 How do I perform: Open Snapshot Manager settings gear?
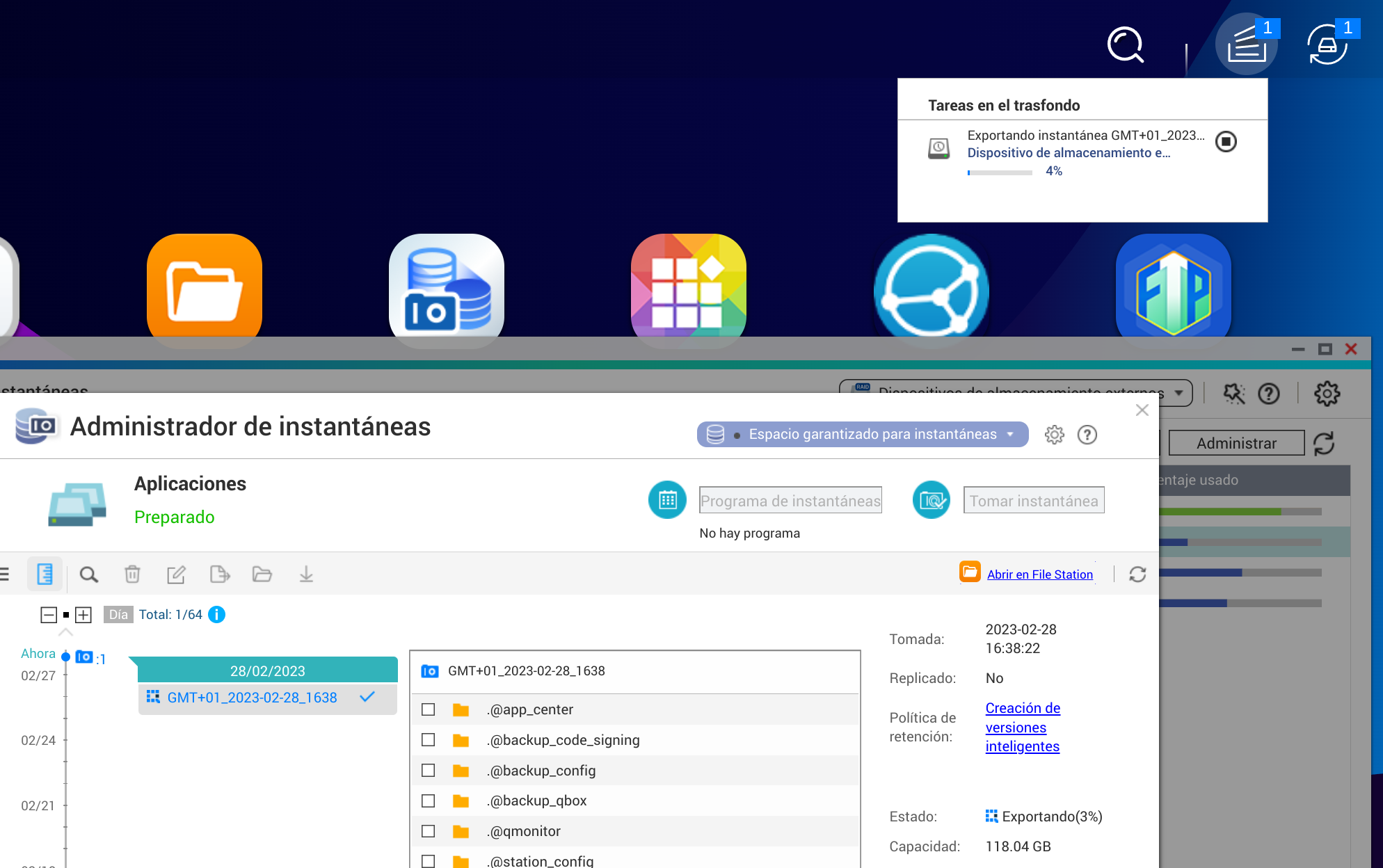pos(1054,435)
